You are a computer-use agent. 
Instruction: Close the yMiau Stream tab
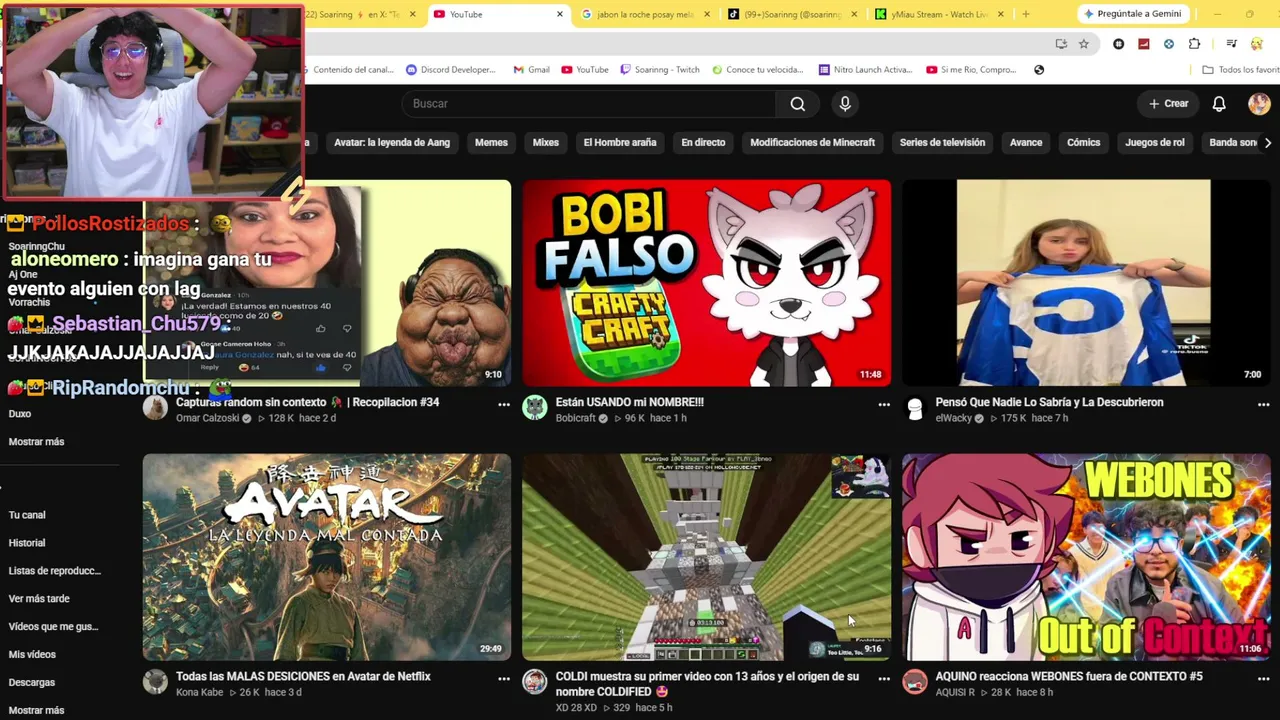tap(1002, 14)
